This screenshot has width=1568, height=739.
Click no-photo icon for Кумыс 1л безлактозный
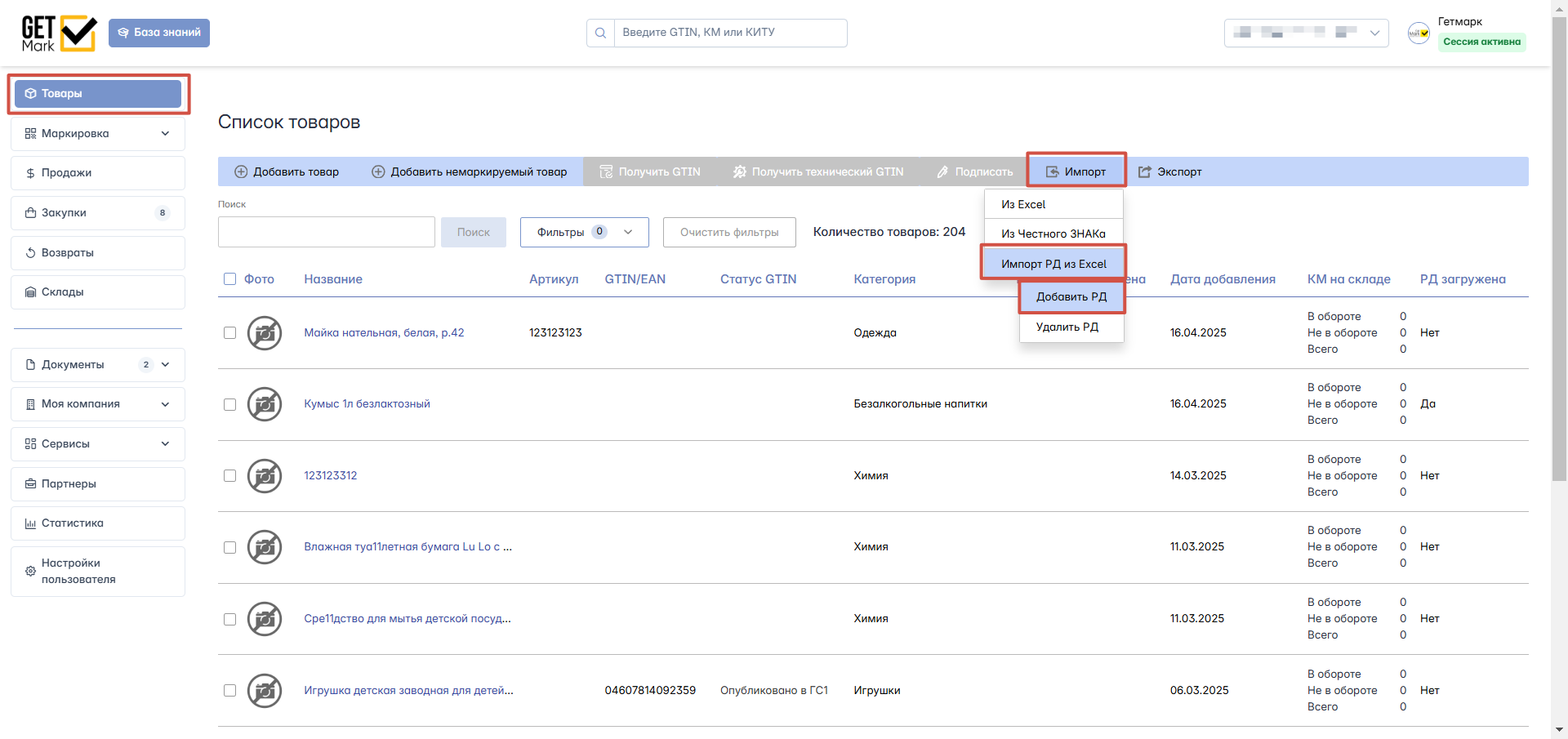tap(265, 404)
